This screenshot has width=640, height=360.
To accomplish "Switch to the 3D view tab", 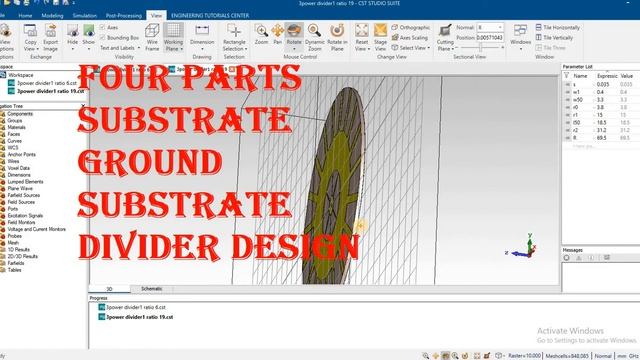I will point(109,289).
